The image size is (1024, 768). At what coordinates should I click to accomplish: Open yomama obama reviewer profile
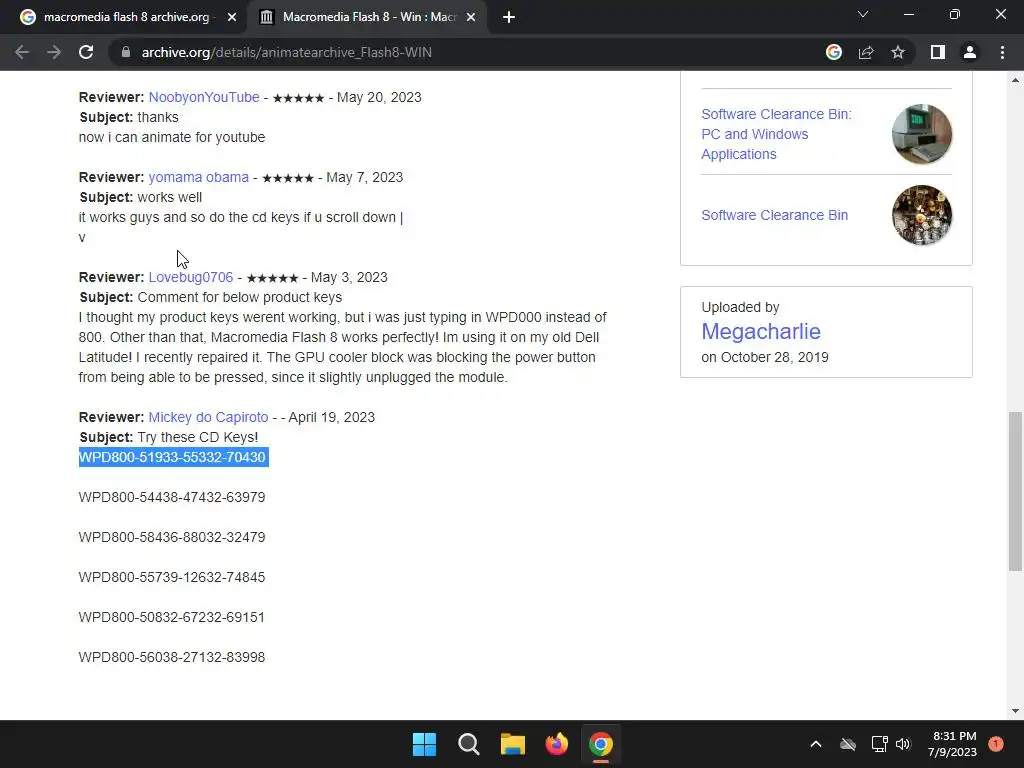(x=199, y=178)
